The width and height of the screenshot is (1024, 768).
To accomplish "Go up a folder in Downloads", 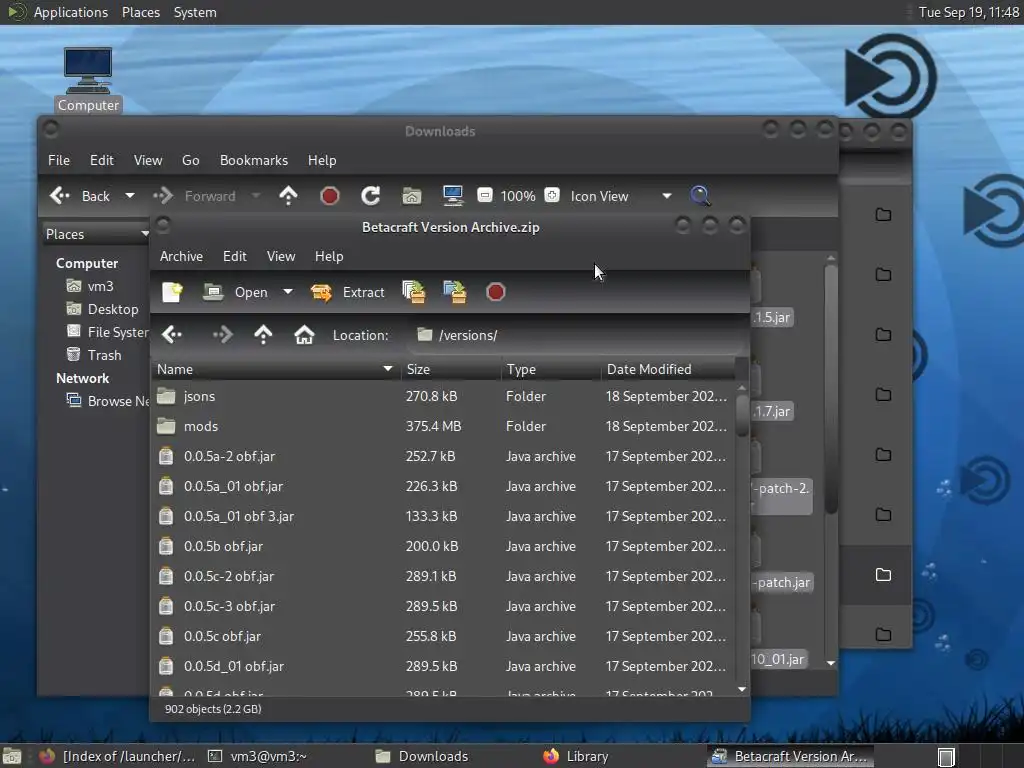I will point(288,195).
